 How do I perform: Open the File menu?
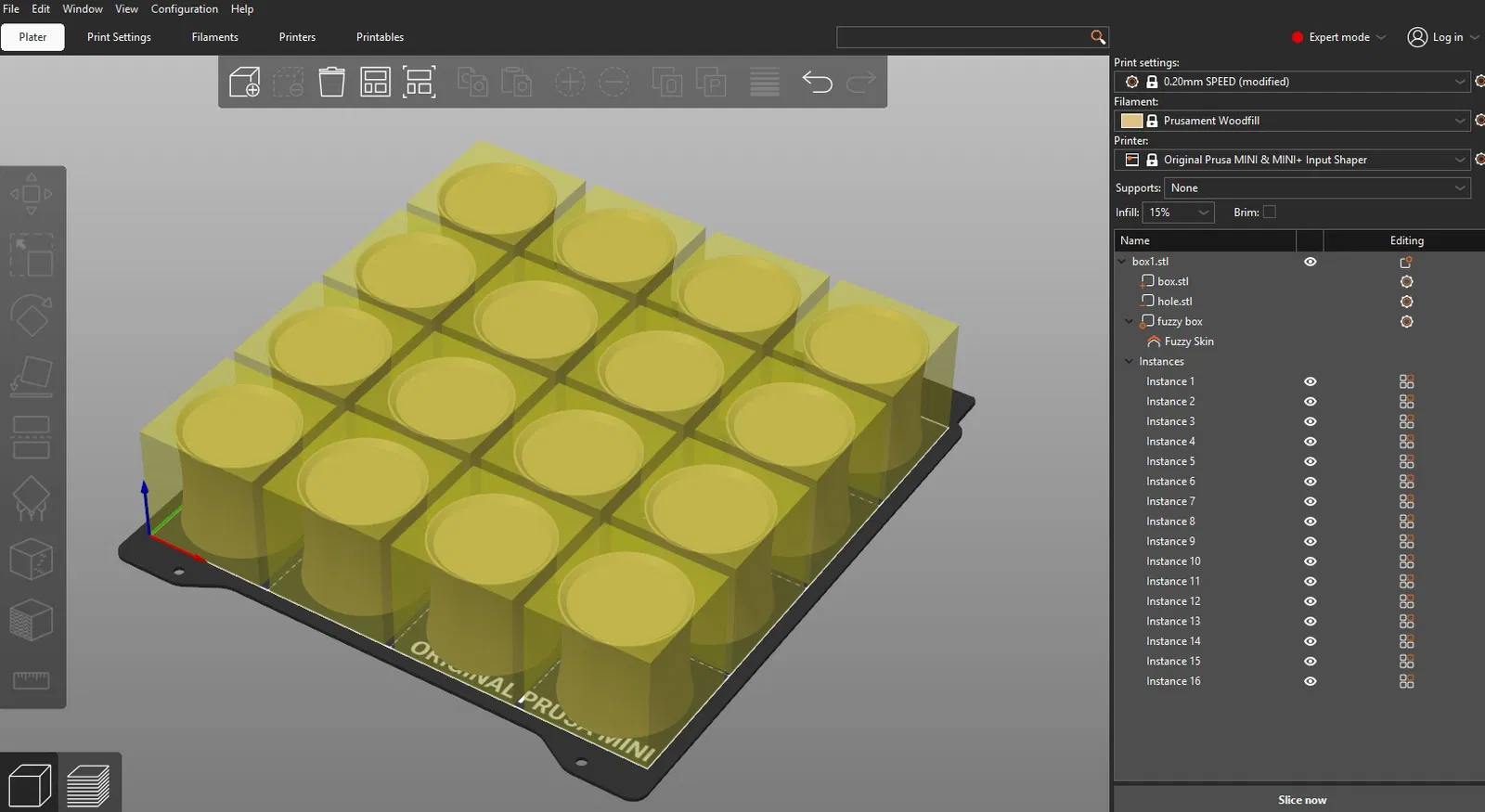pyautogui.click(x=11, y=9)
